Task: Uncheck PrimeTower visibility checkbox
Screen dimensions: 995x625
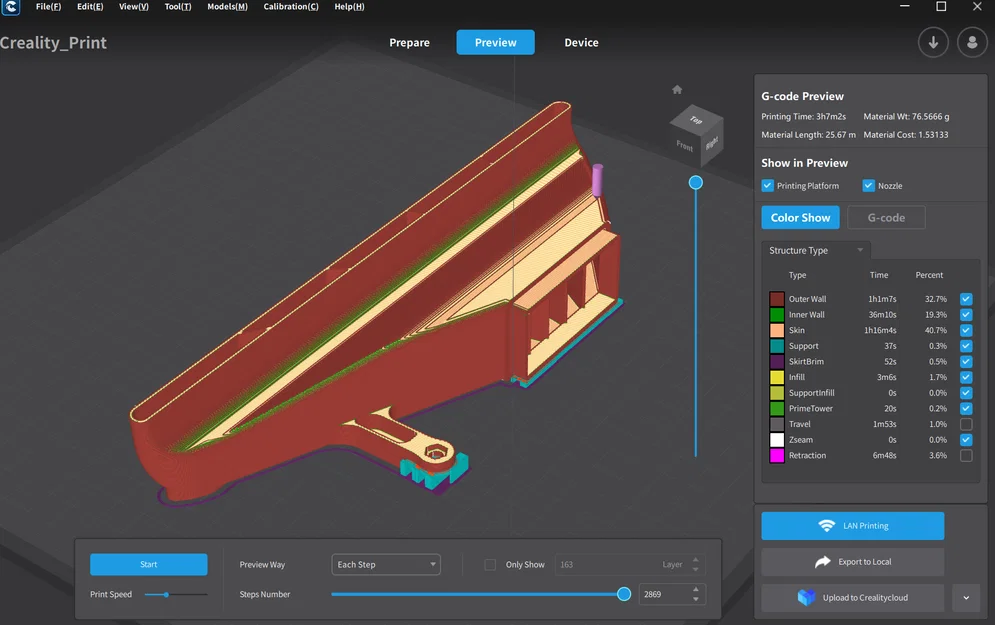Action: (x=966, y=409)
